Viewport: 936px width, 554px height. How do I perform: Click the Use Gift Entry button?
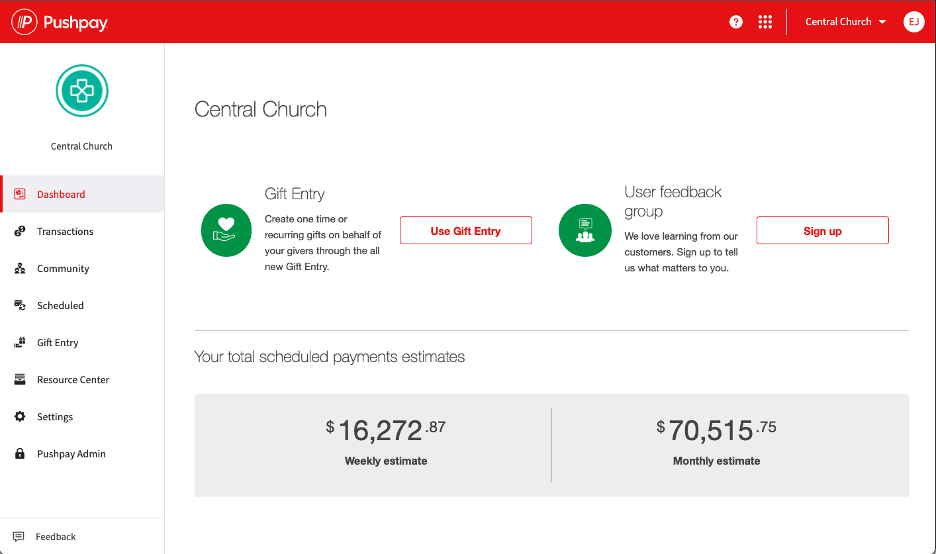click(x=466, y=230)
